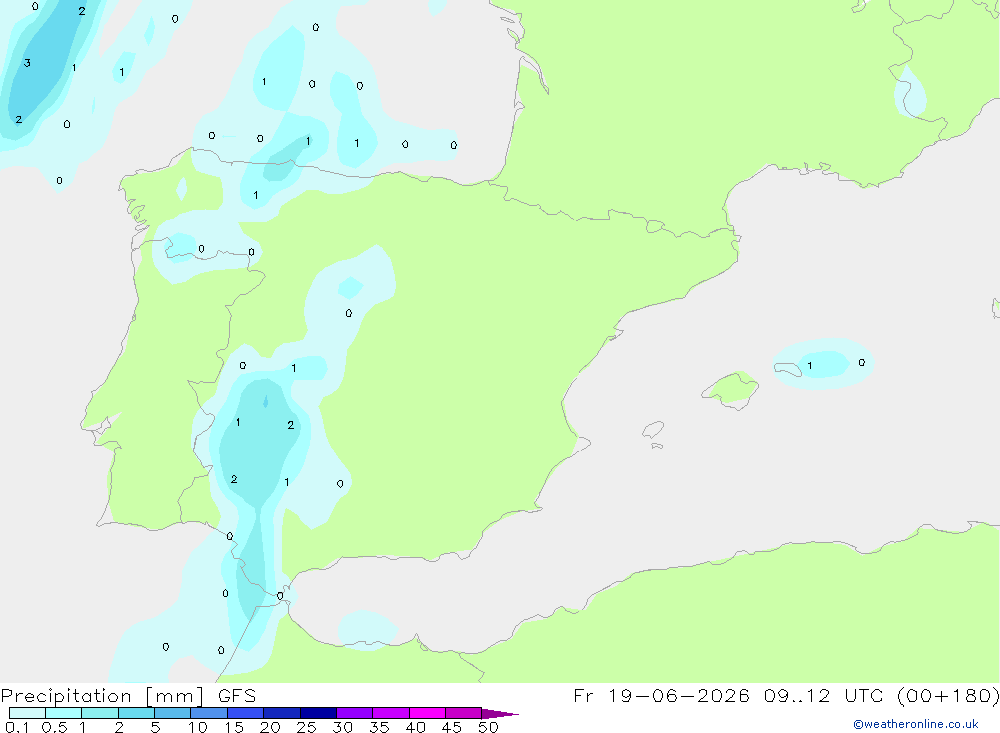Pick the 25–30 mm legend swatch
The width and height of the screenshot is (1000, 733).
(x=318, y=713)
